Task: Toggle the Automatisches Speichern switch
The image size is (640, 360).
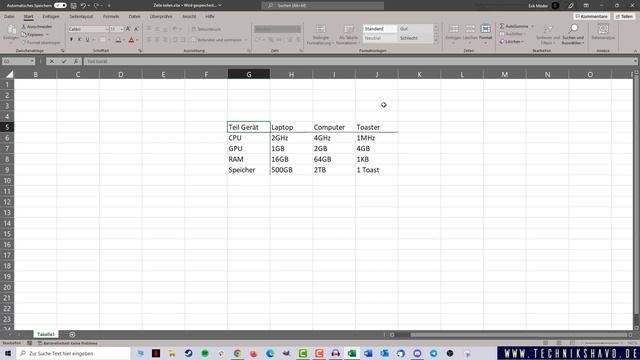Action: pos(60,5)
